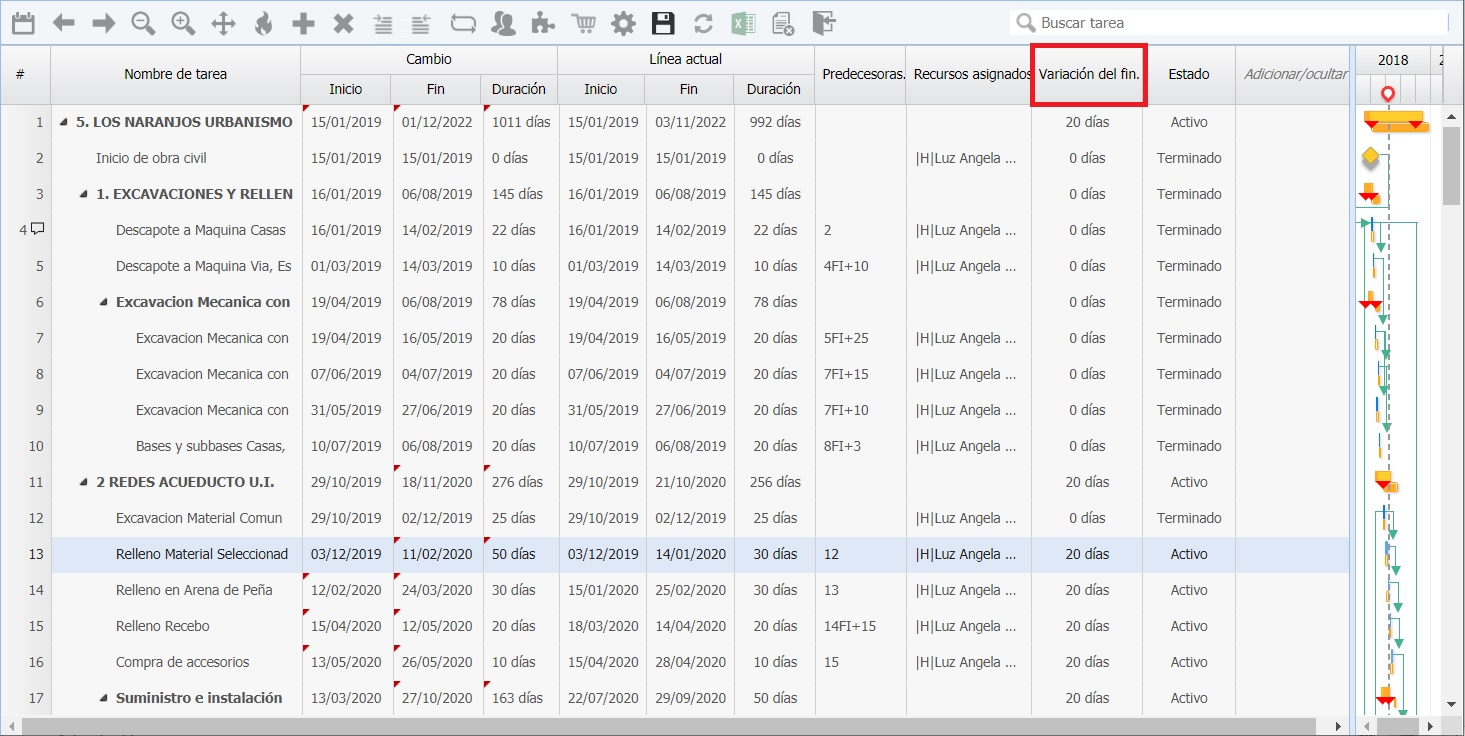Open the resources people icon

pyautogui.click(x=505, y=22)
